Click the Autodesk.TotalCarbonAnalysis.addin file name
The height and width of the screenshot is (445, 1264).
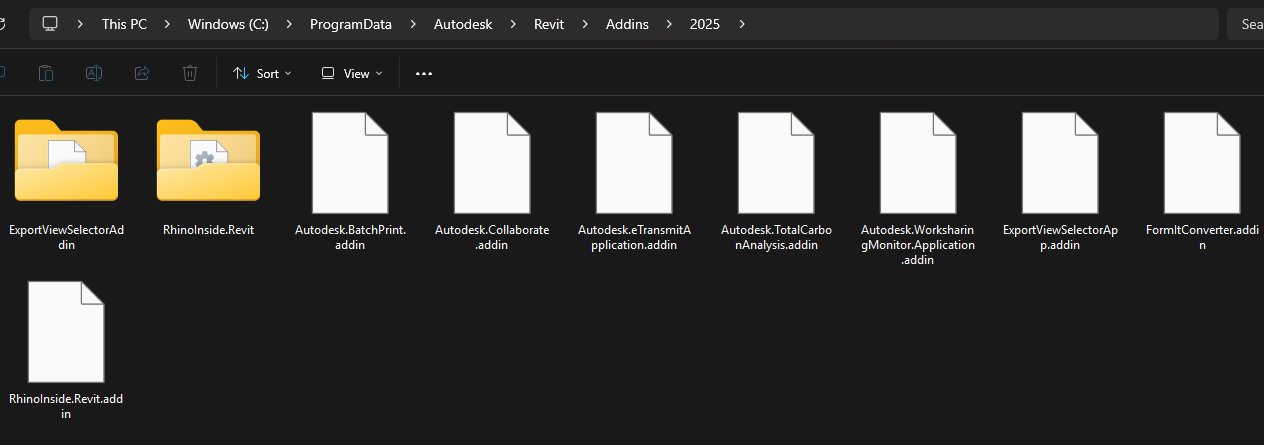click(x=776, y=237)
